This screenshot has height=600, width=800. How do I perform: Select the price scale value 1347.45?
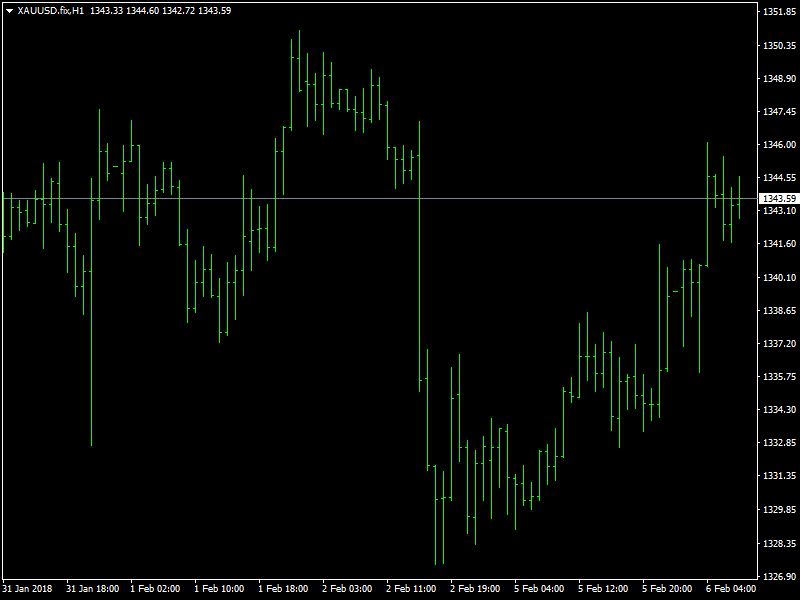(779, 112)
